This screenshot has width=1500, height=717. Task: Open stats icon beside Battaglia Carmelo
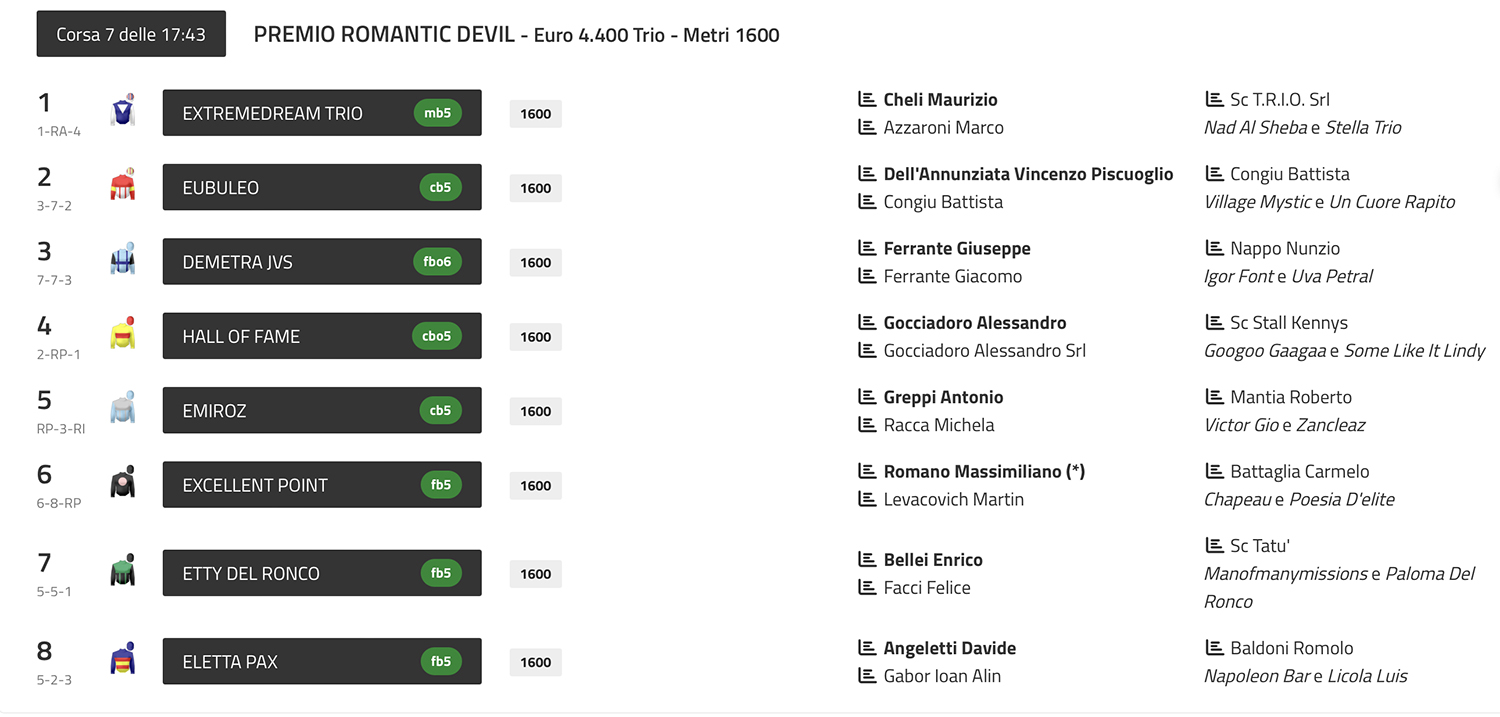(1214, 471)
